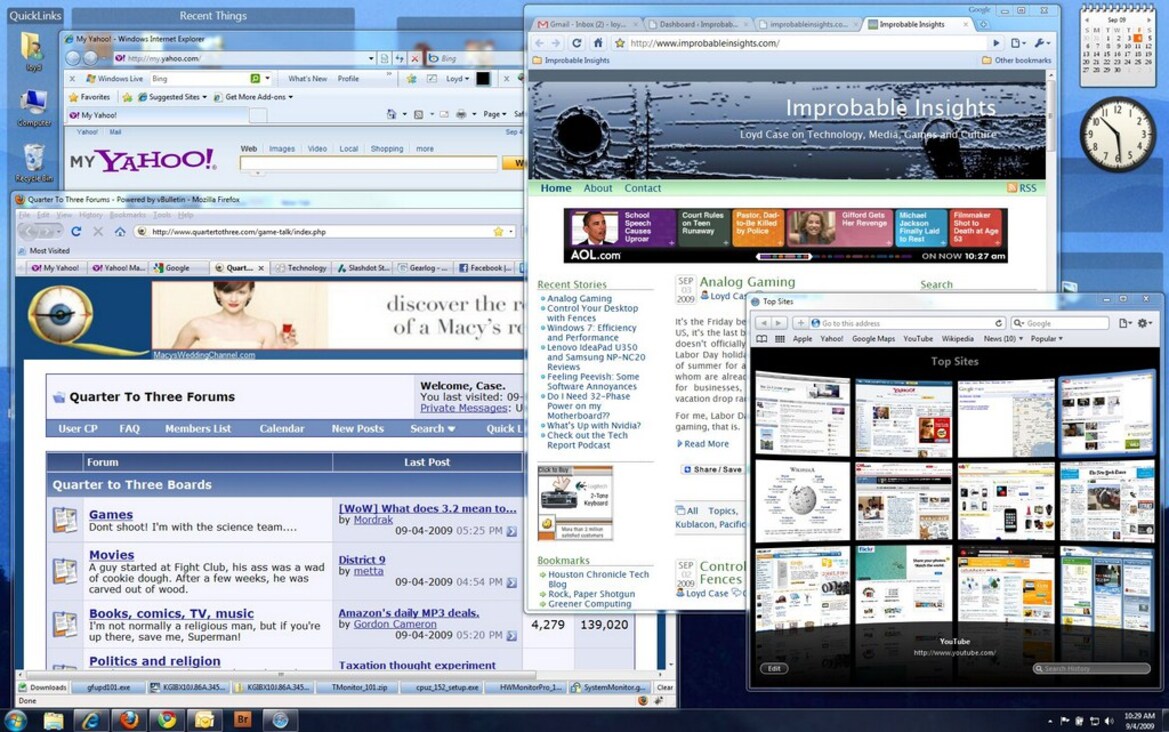Open Firefox Tools menu
The image size is (1169, 732).
tap(162, 215)
